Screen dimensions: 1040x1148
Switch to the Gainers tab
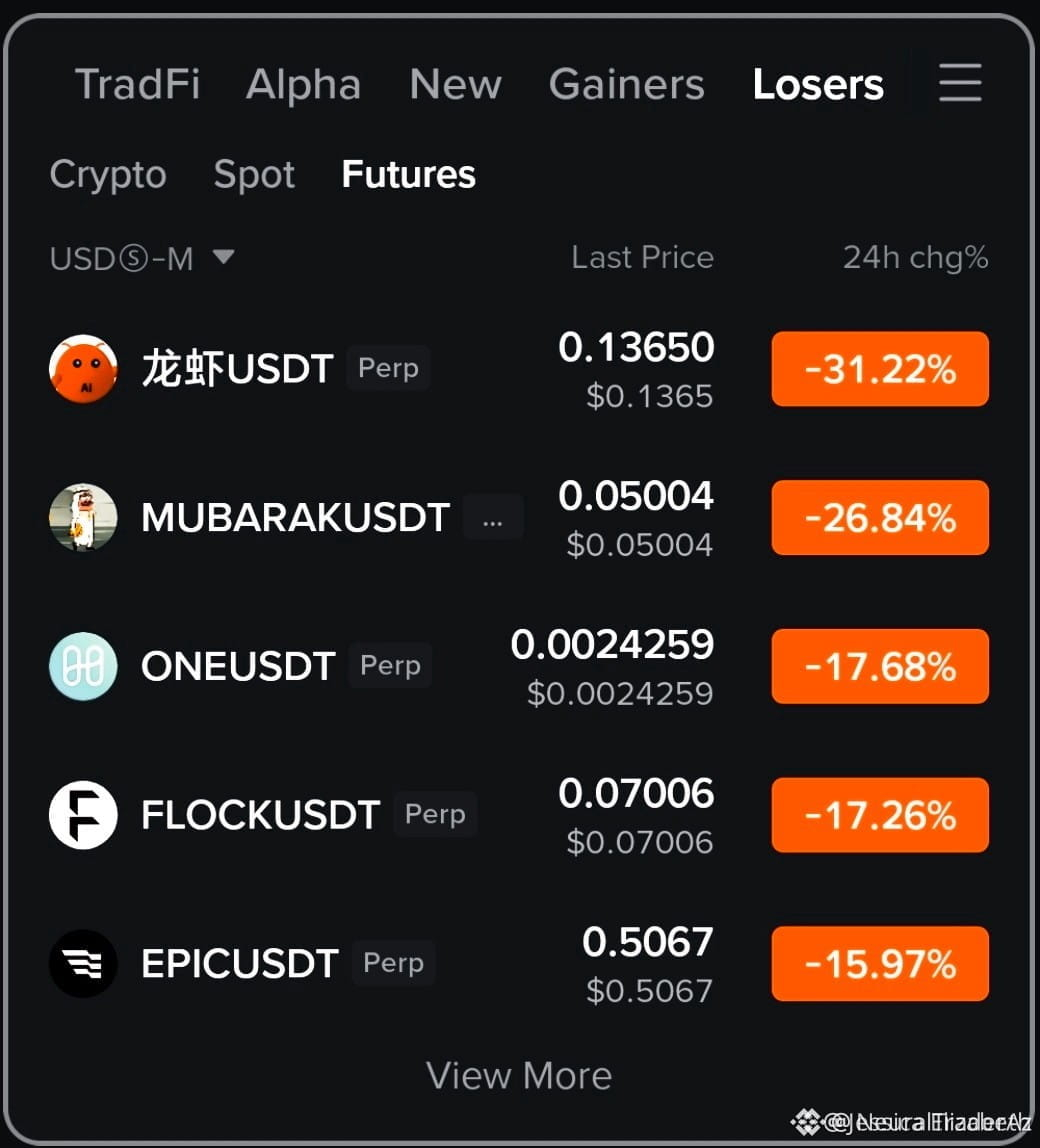click(x=626, y=84)
